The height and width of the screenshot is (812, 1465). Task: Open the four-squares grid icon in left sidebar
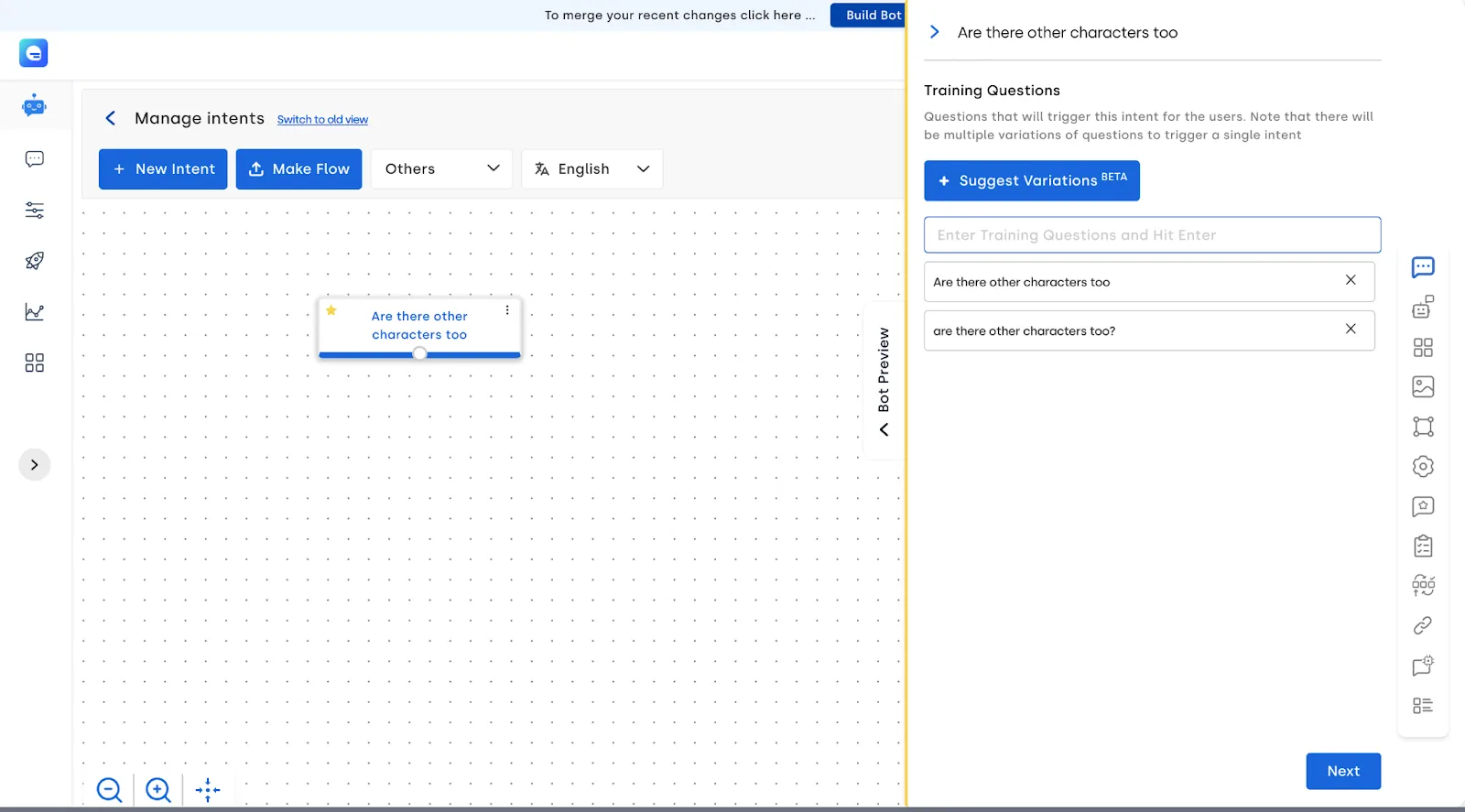(x=34, y=363)
